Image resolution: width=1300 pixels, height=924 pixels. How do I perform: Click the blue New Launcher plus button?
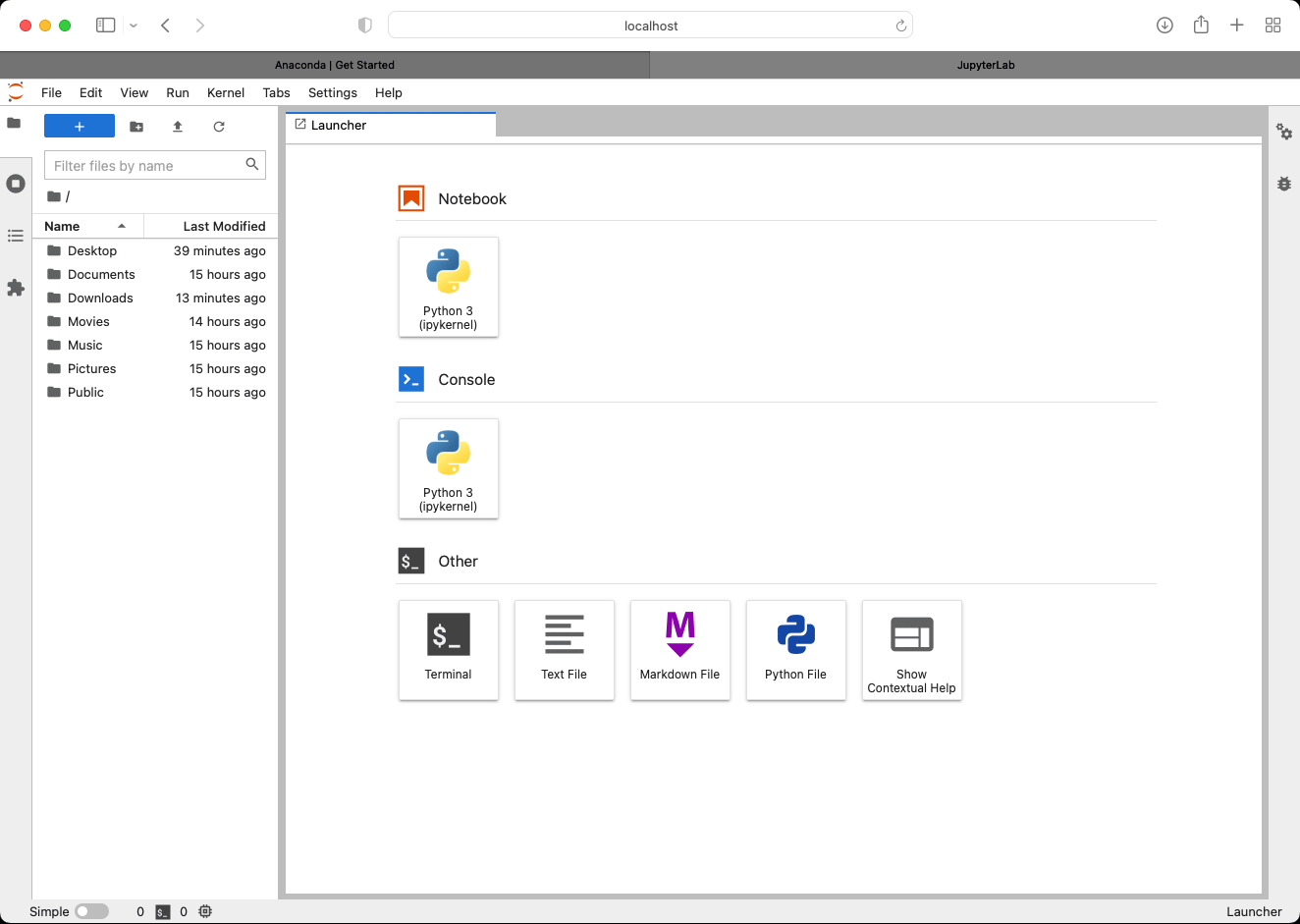pos(80,127)
